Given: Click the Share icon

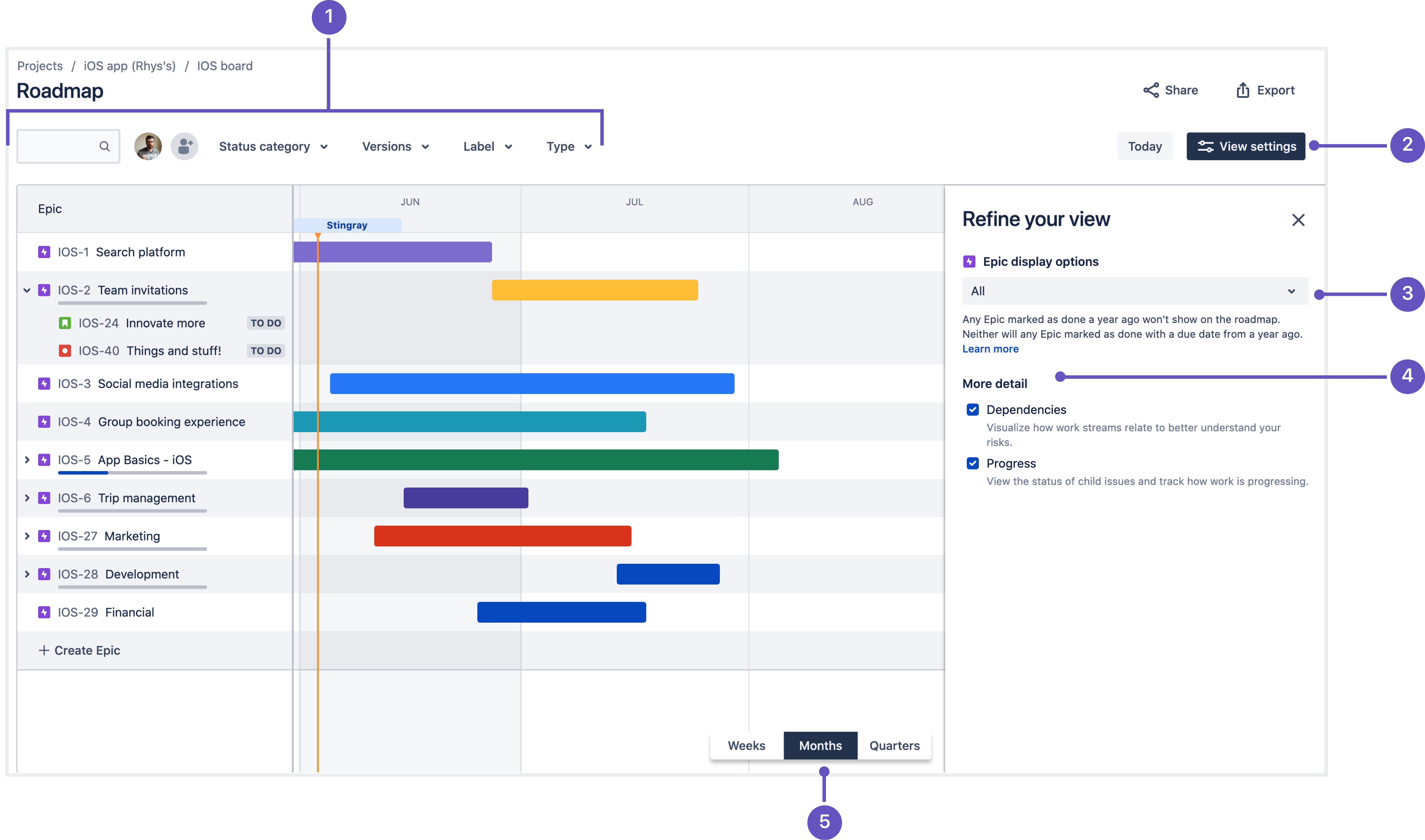Looking at the screenshot, I should pos(1151,90).
